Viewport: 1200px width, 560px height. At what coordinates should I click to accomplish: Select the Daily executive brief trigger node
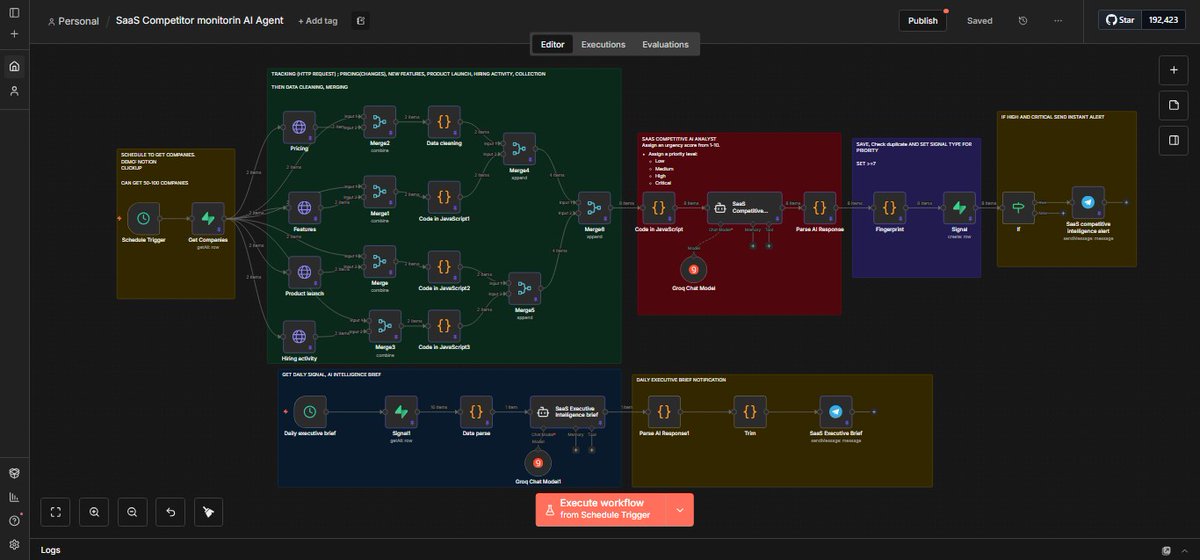pyautogui.click(x=310, y=411)
